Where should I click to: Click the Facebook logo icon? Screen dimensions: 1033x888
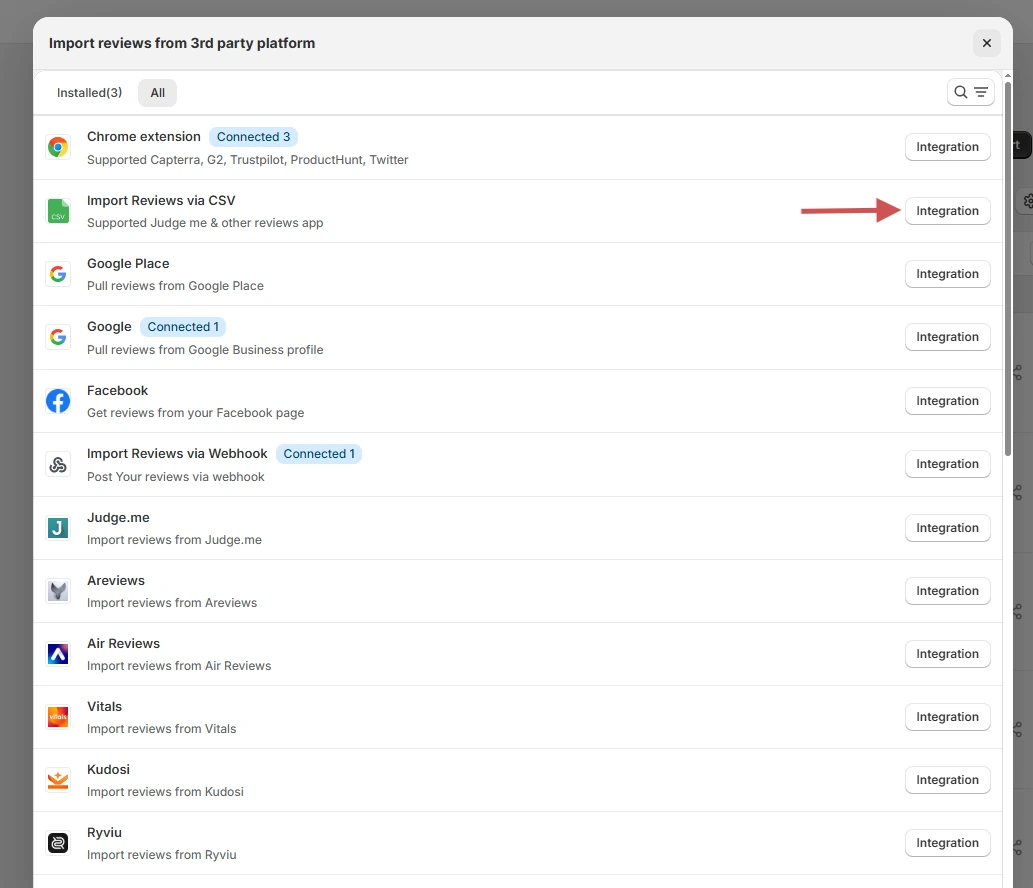pyautogui.click(x=58, y=401)
